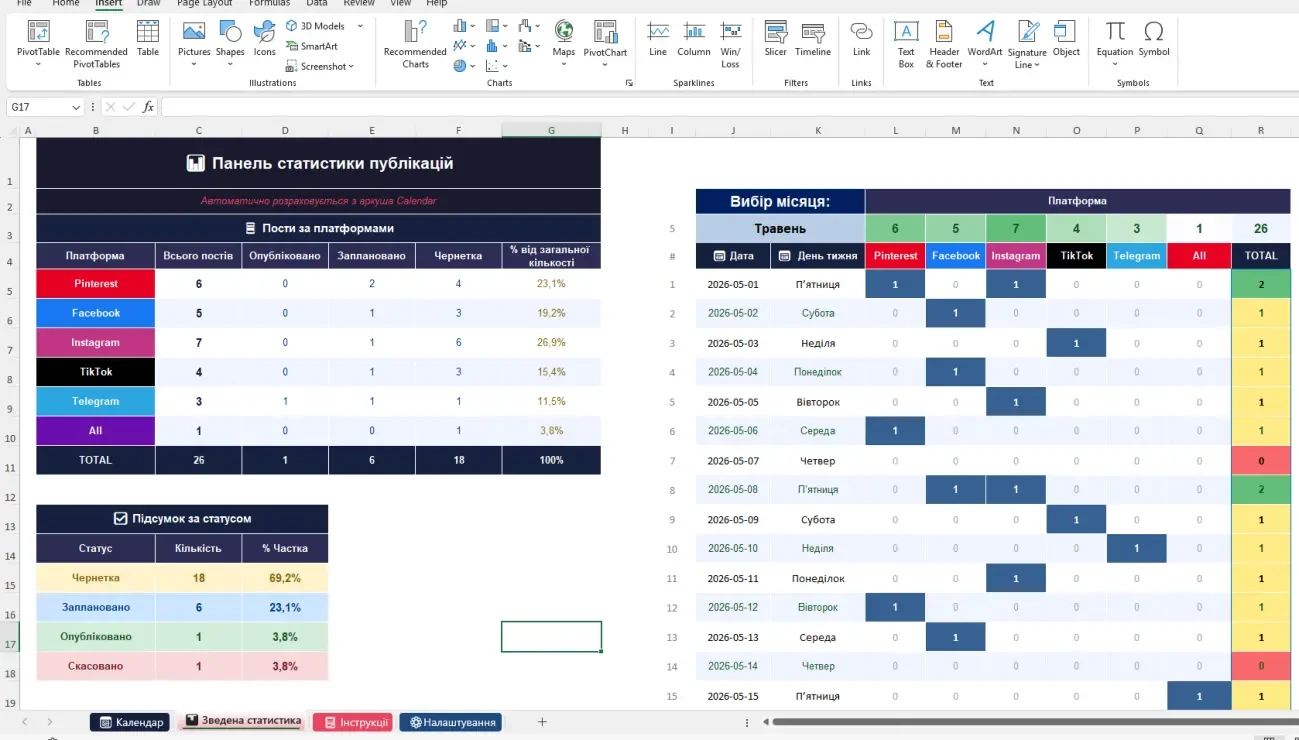Select the Скасовано status label
Image resolution: width=1299 pixels, height=740 pixels.
coord(95,666)
